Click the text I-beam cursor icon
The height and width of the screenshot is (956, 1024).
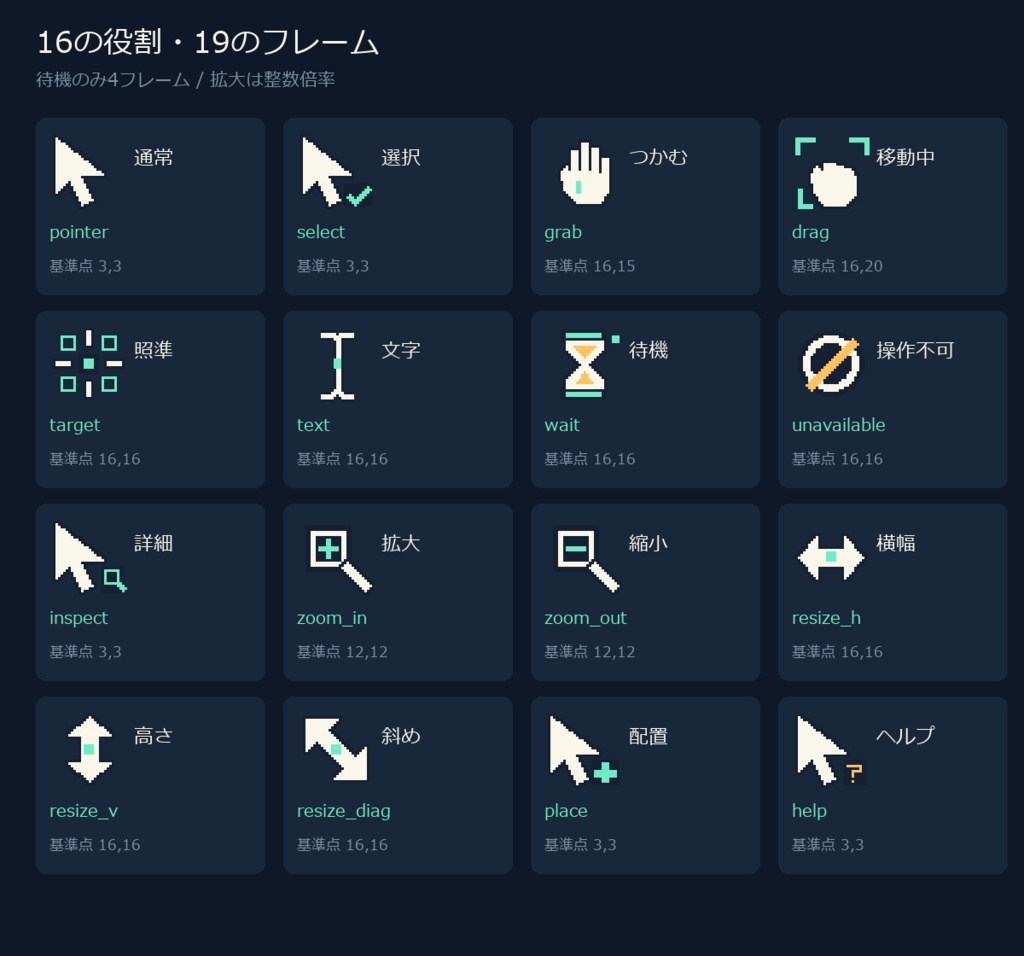337,366
